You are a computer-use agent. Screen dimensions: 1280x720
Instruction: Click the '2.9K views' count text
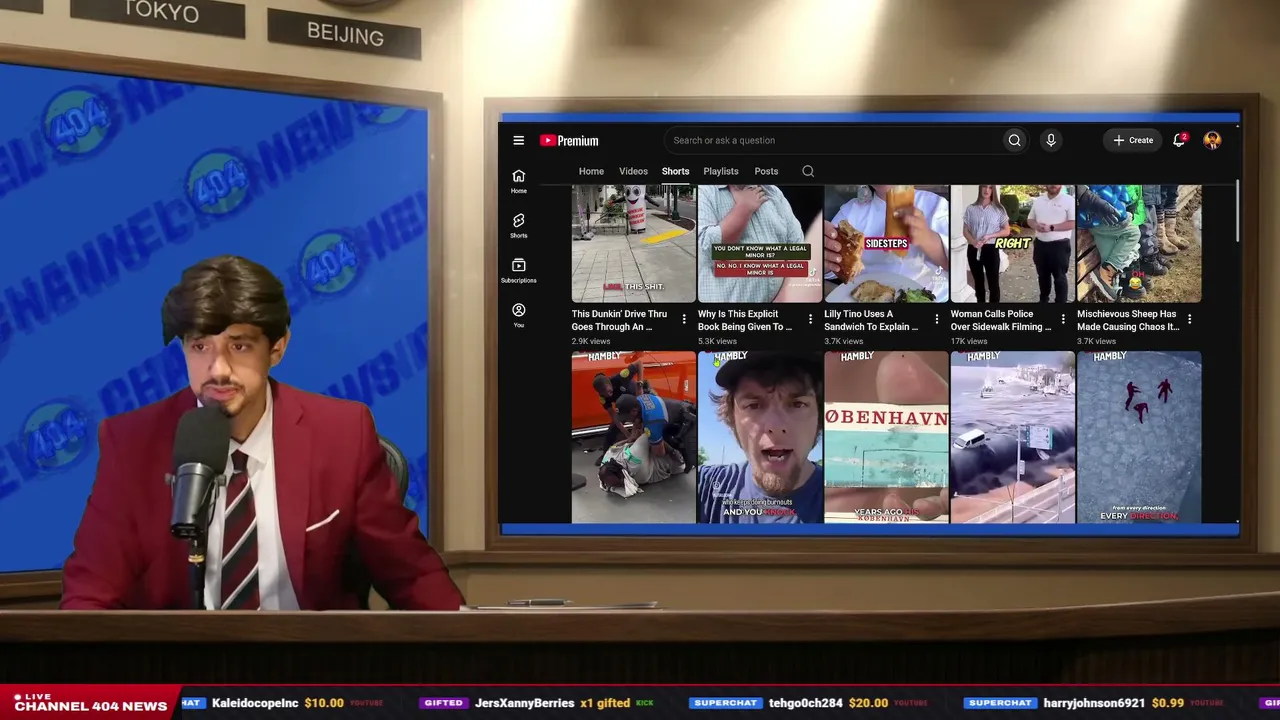click(591, 341)
